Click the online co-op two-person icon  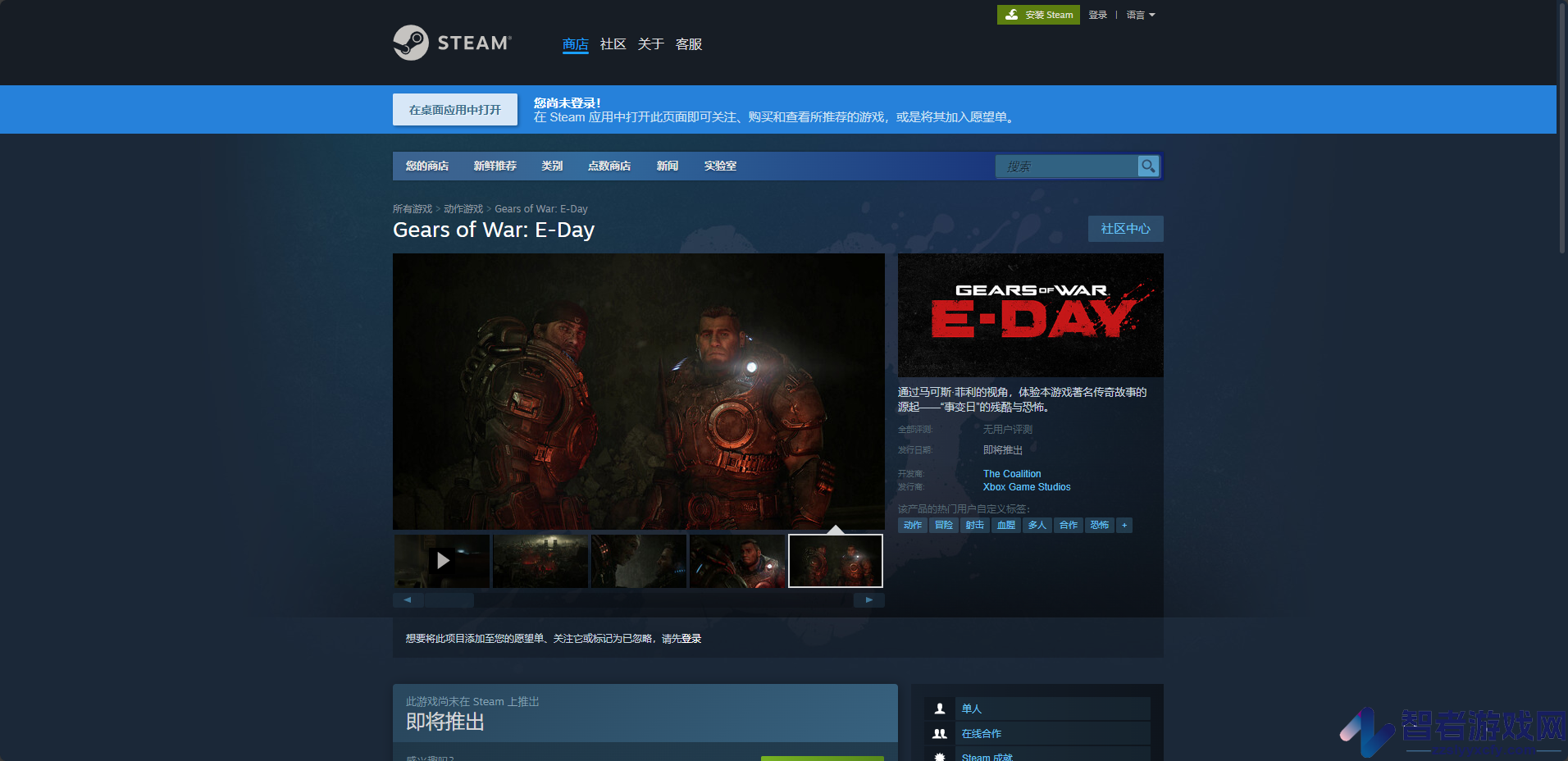coord(940,734)
